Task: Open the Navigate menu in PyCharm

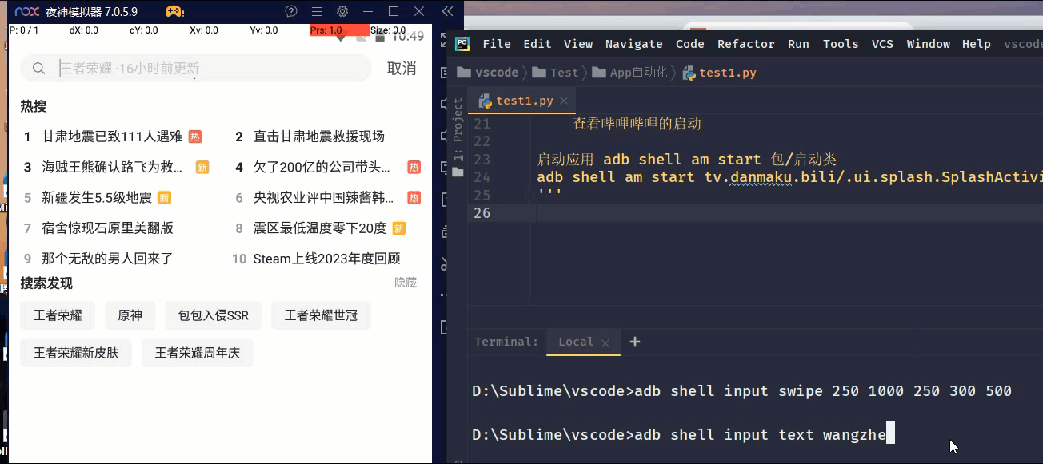Action: 634,44
